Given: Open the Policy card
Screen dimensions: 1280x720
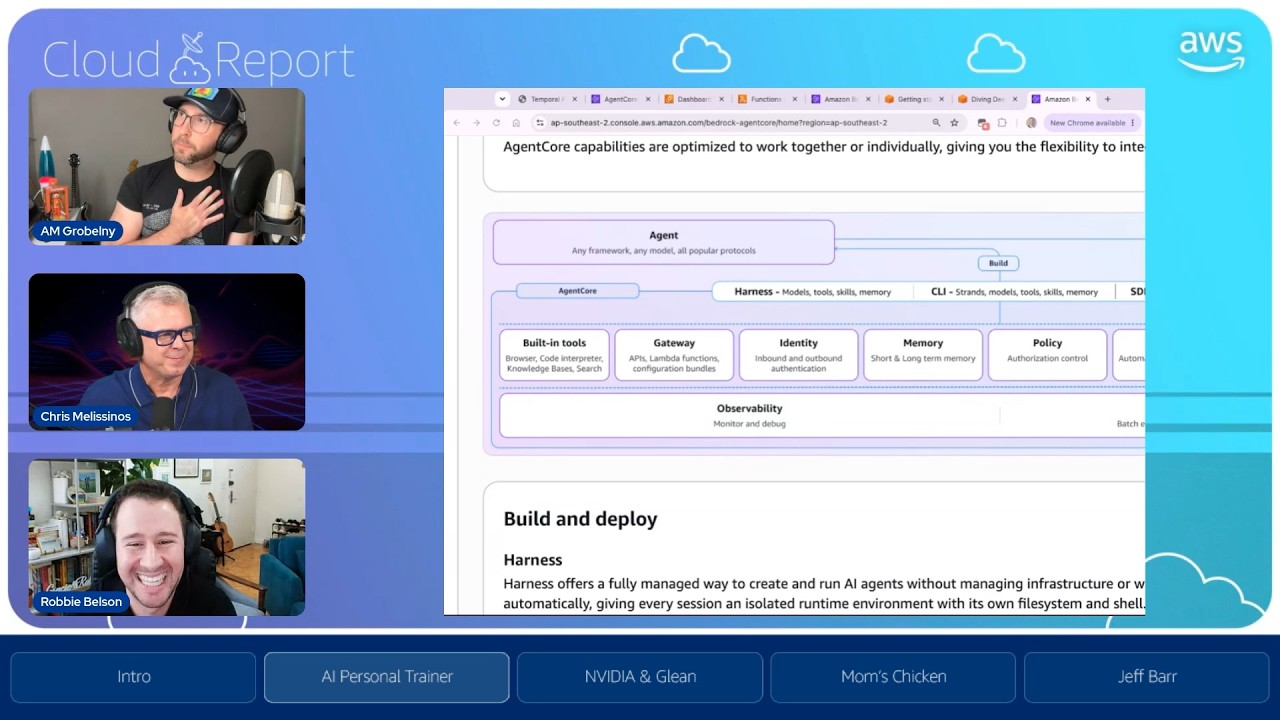Looking at the screenshot, I should pyautogui.click(x=1047, y=355).
